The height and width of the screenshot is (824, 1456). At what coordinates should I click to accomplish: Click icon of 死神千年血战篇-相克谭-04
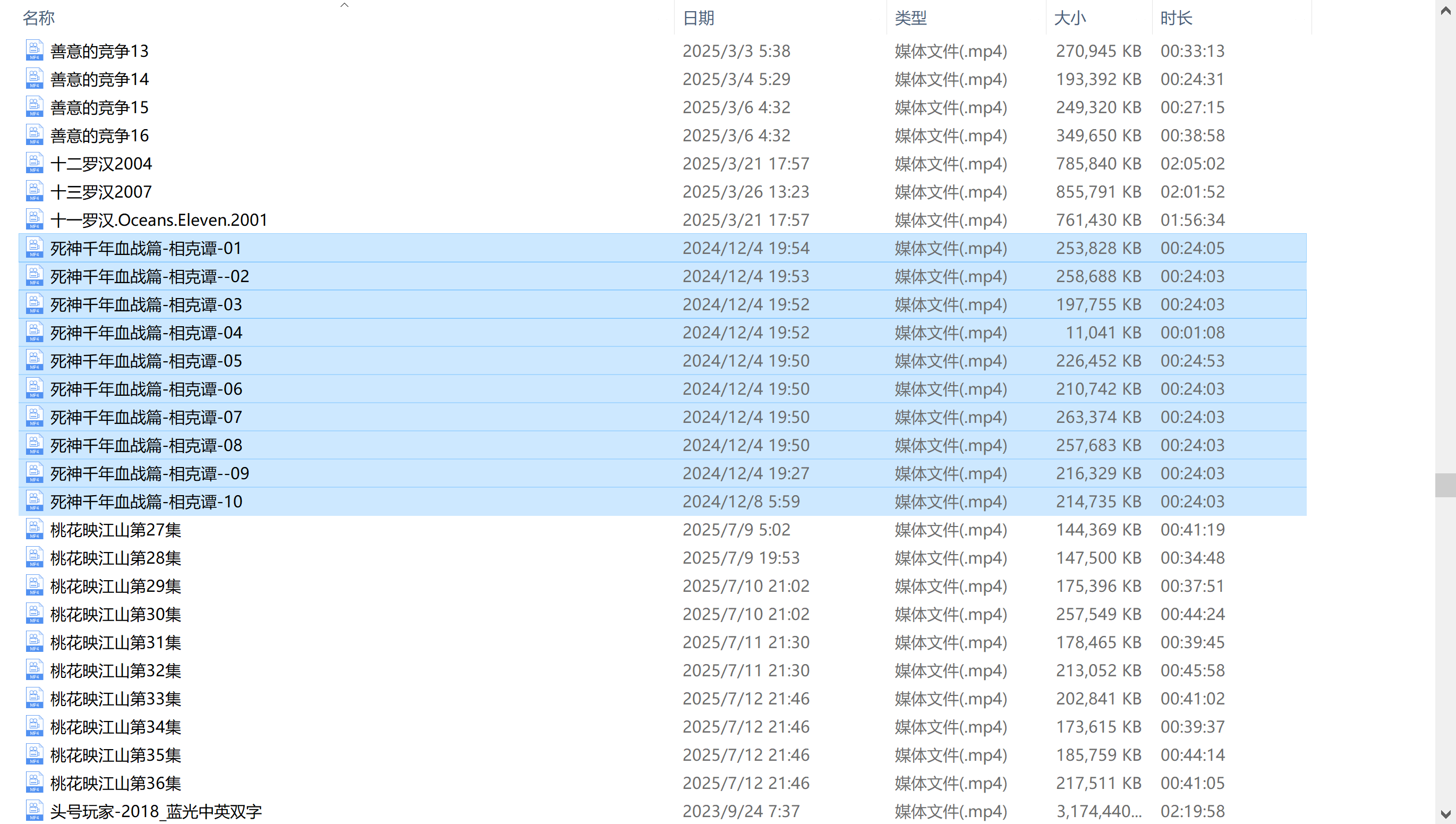coord(34,332)
